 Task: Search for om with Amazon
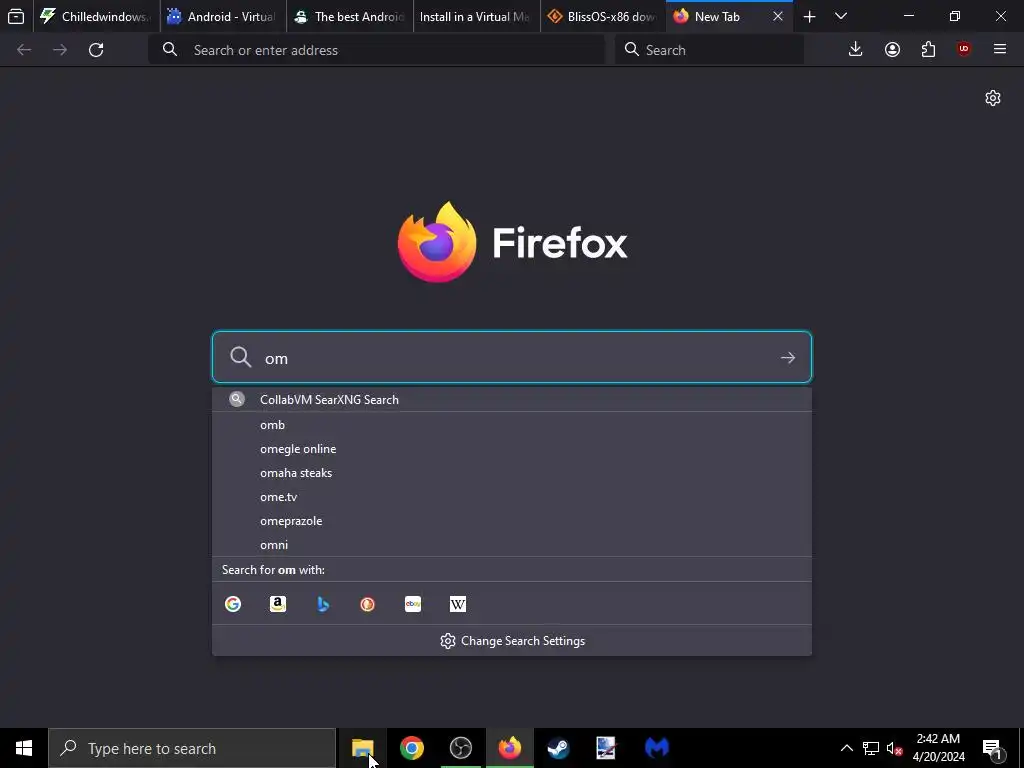(278, 604)
